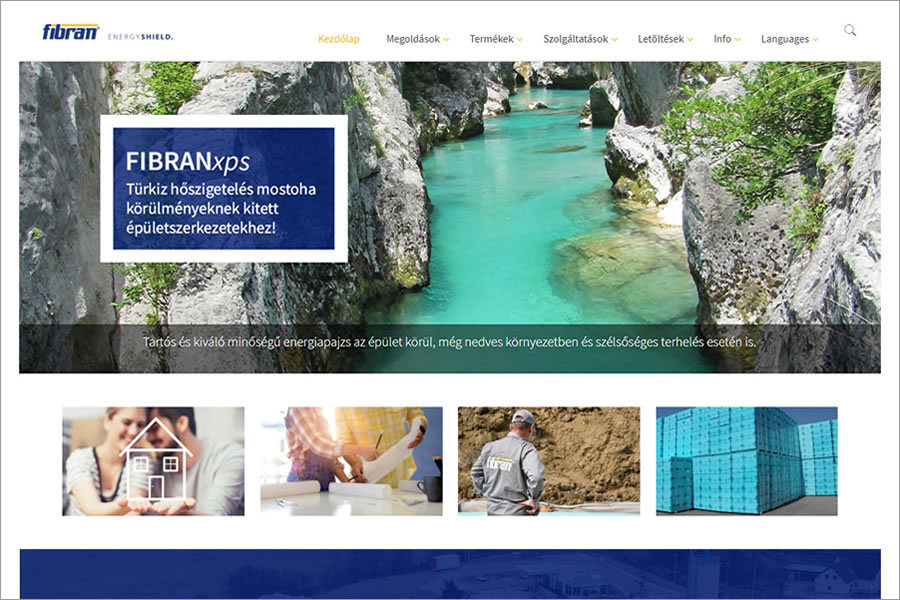Click the Türkiz hőszigetelés banner text
This screenshot has height=600, width=900.
(221, 208)
